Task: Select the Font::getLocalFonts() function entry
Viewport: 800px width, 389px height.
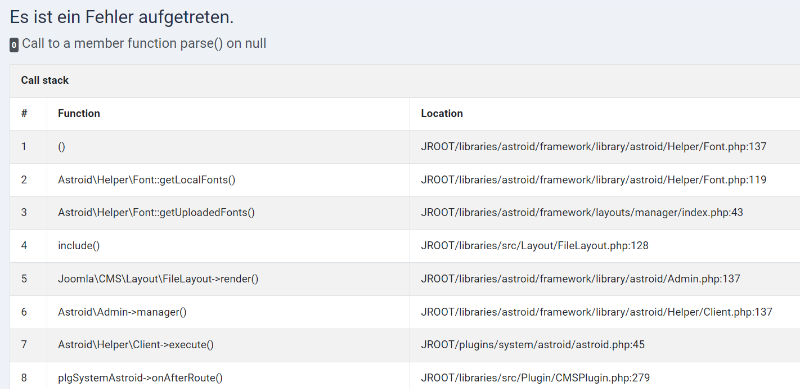Action: click(146, 180)
